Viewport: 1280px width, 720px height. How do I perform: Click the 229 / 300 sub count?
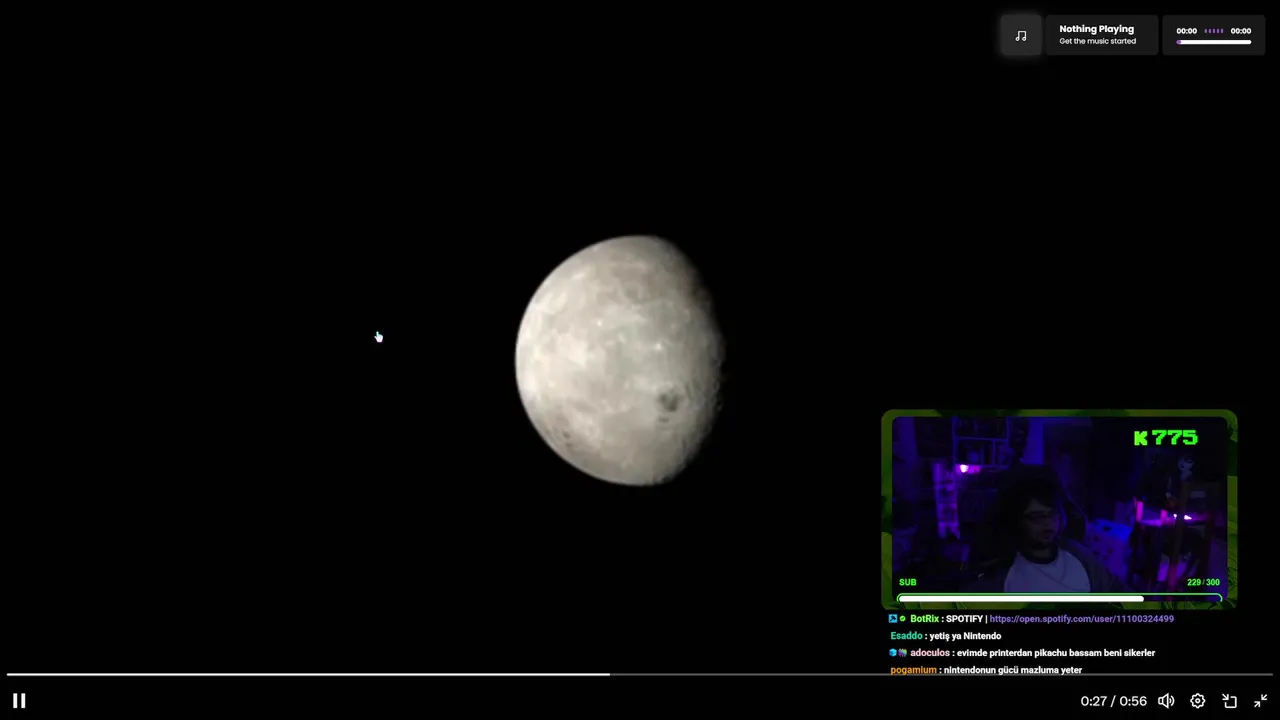point(1203,582)
